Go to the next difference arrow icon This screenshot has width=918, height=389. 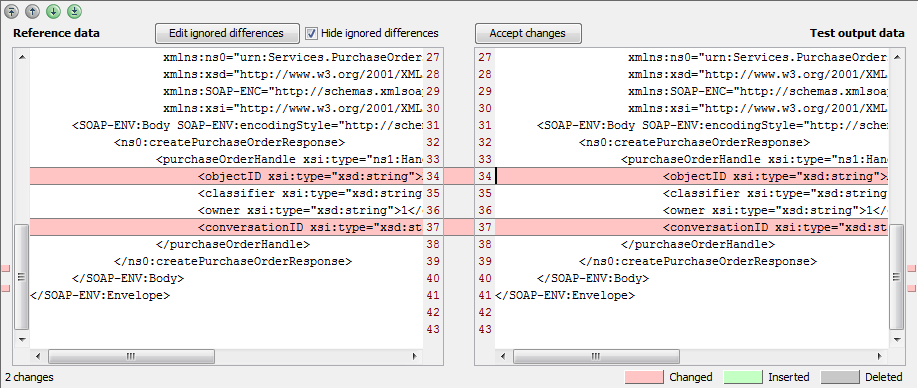53,10
